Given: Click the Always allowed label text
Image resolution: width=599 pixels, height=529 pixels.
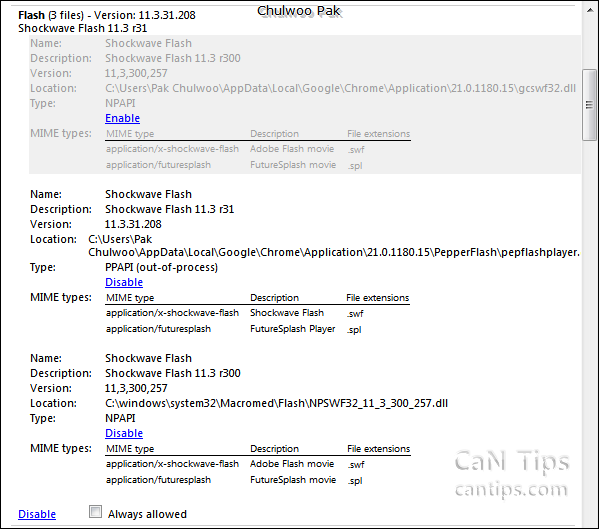Looking at the screenshot, I should pyautogui.click(x=147, y=514).
